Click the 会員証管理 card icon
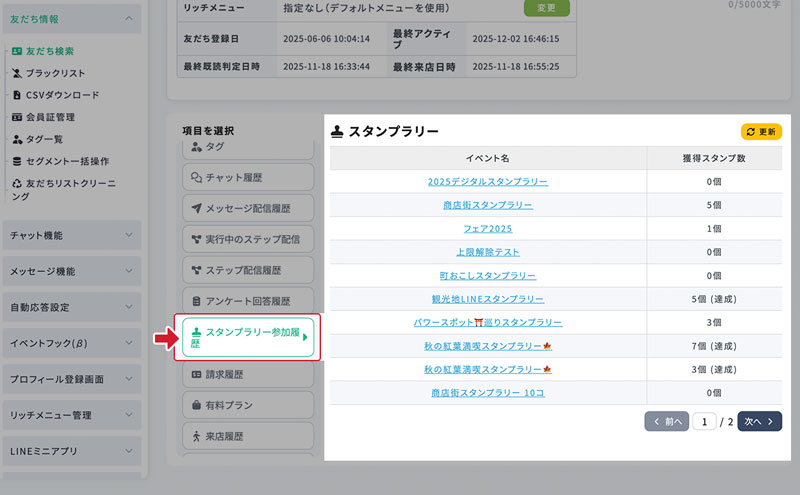Image resolution: width=800 pixels, height=495 pixels. tap(16, 117)
